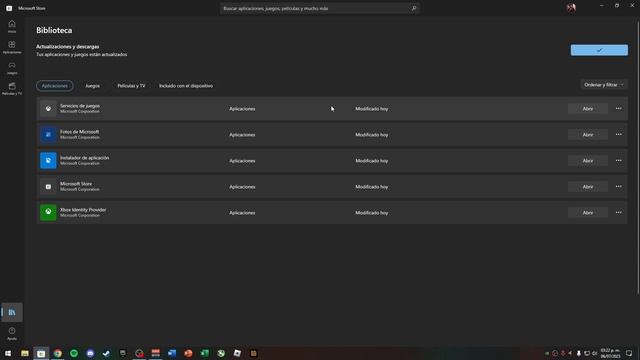The height and width of the screenshot is (360, 640).
Task: Click the blue updates checkmark button
Action: click(x=599, y=50)
